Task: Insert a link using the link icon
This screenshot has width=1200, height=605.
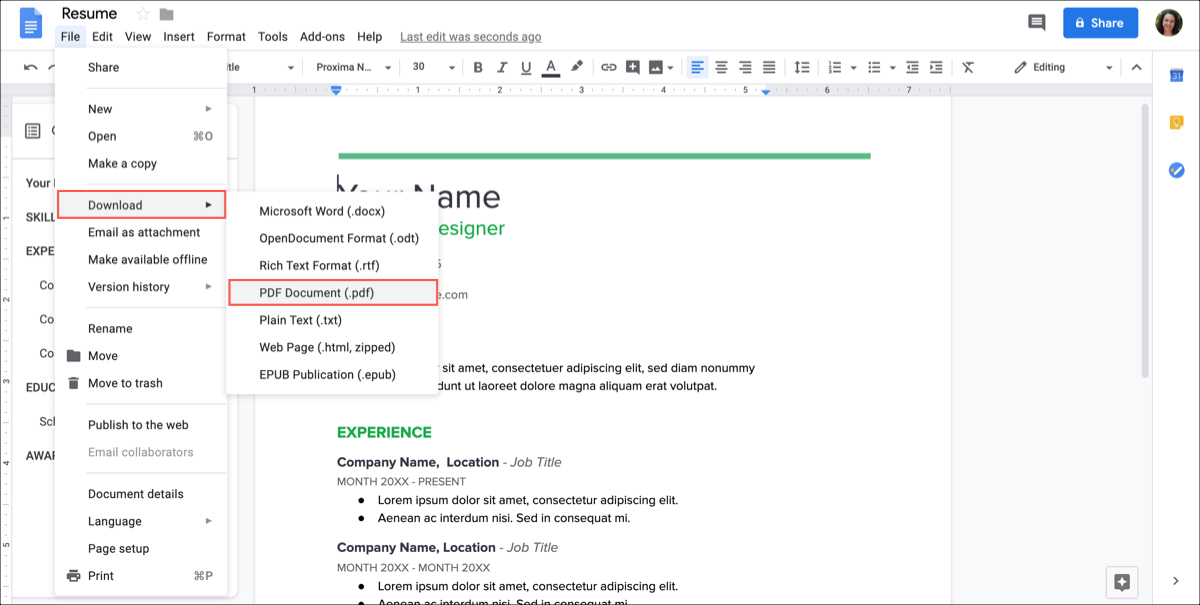Action: 608,67
